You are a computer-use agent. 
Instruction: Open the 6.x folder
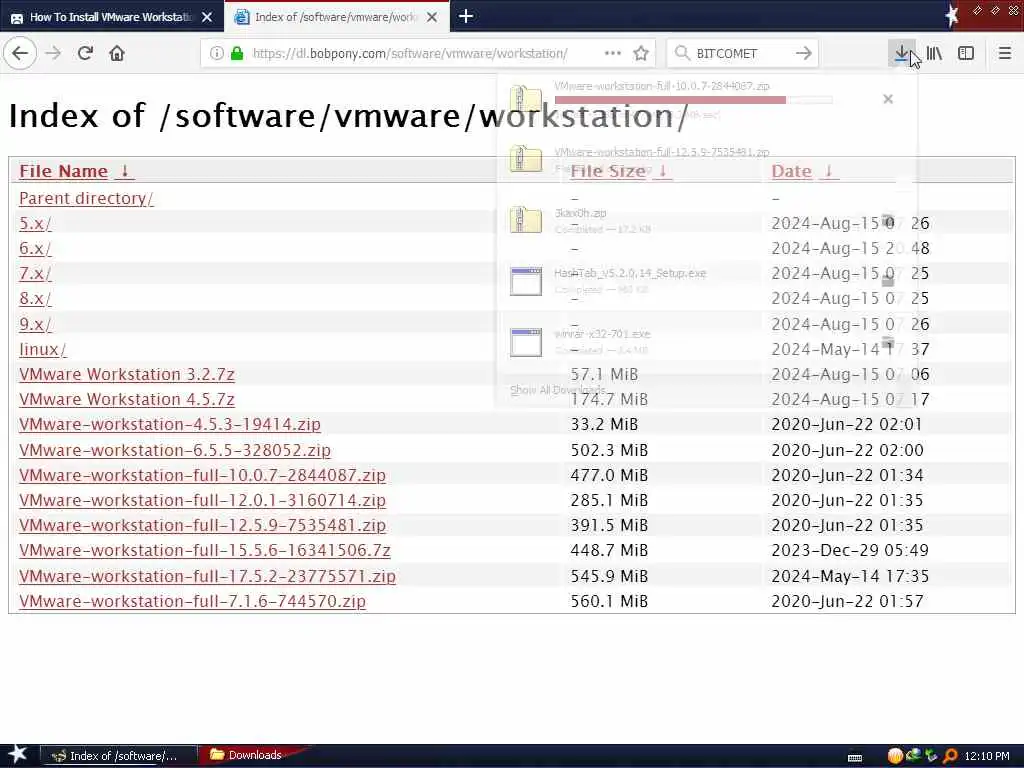35,248
